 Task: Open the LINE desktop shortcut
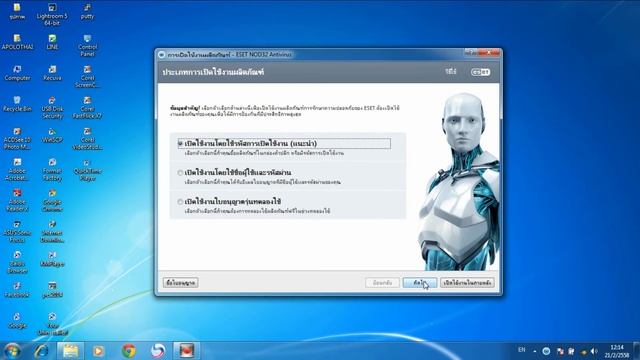[x=52, y=42]
